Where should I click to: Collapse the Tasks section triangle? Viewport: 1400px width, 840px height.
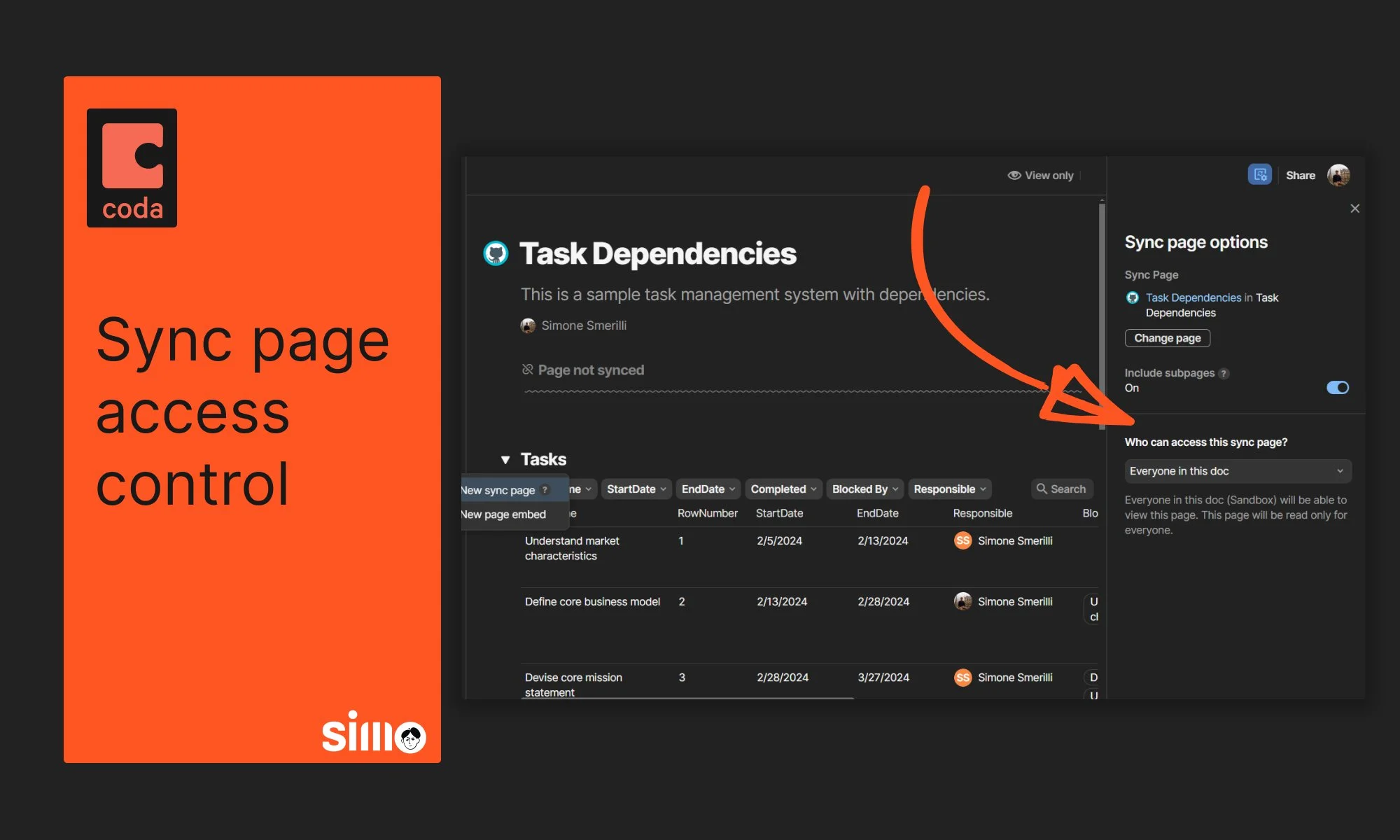(505, 460)
